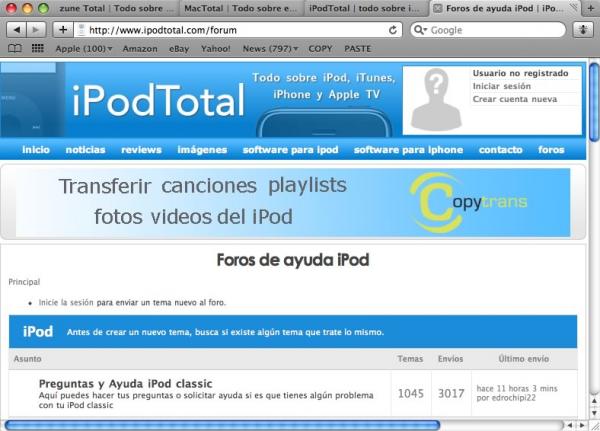Expand the News (797) bookmarks folder
This screenshot has height=431, width=600.
pos(270,49)
